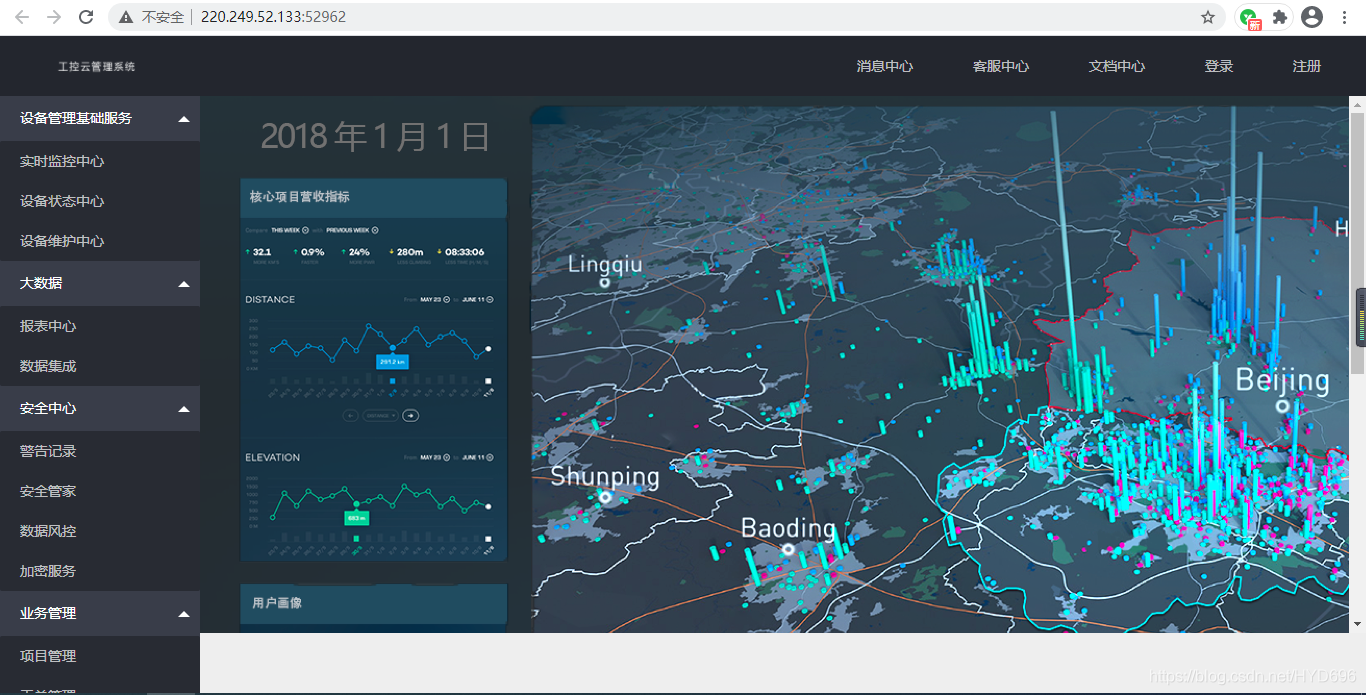
Task: Click the 核心项目营收指标 panel header
Action: tap(374, 197)
